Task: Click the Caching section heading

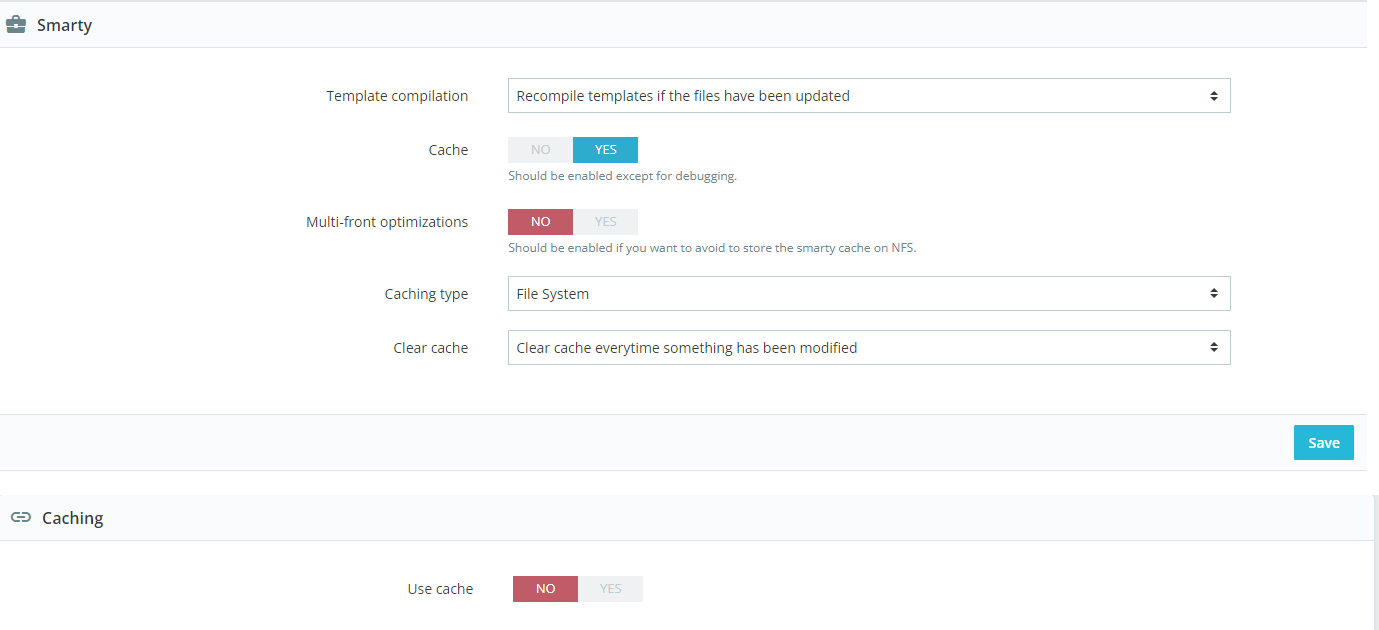Action: tap(72, 518)
